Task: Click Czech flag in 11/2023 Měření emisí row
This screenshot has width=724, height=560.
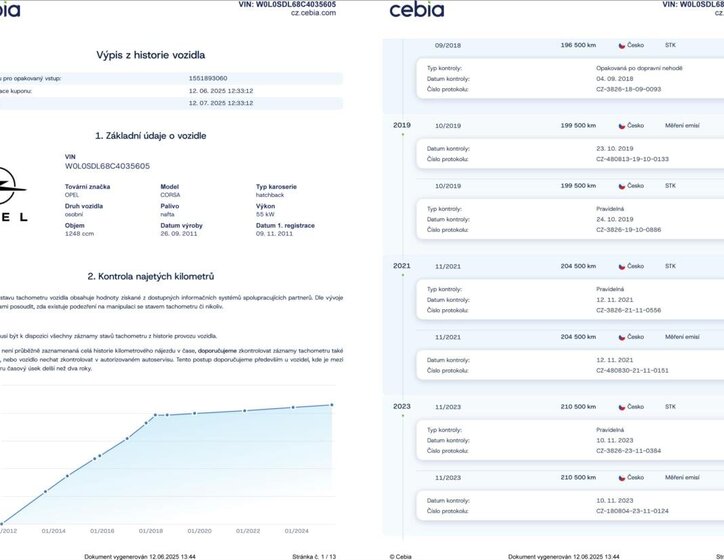Action: pyautogui.click(x=622, y=478)
